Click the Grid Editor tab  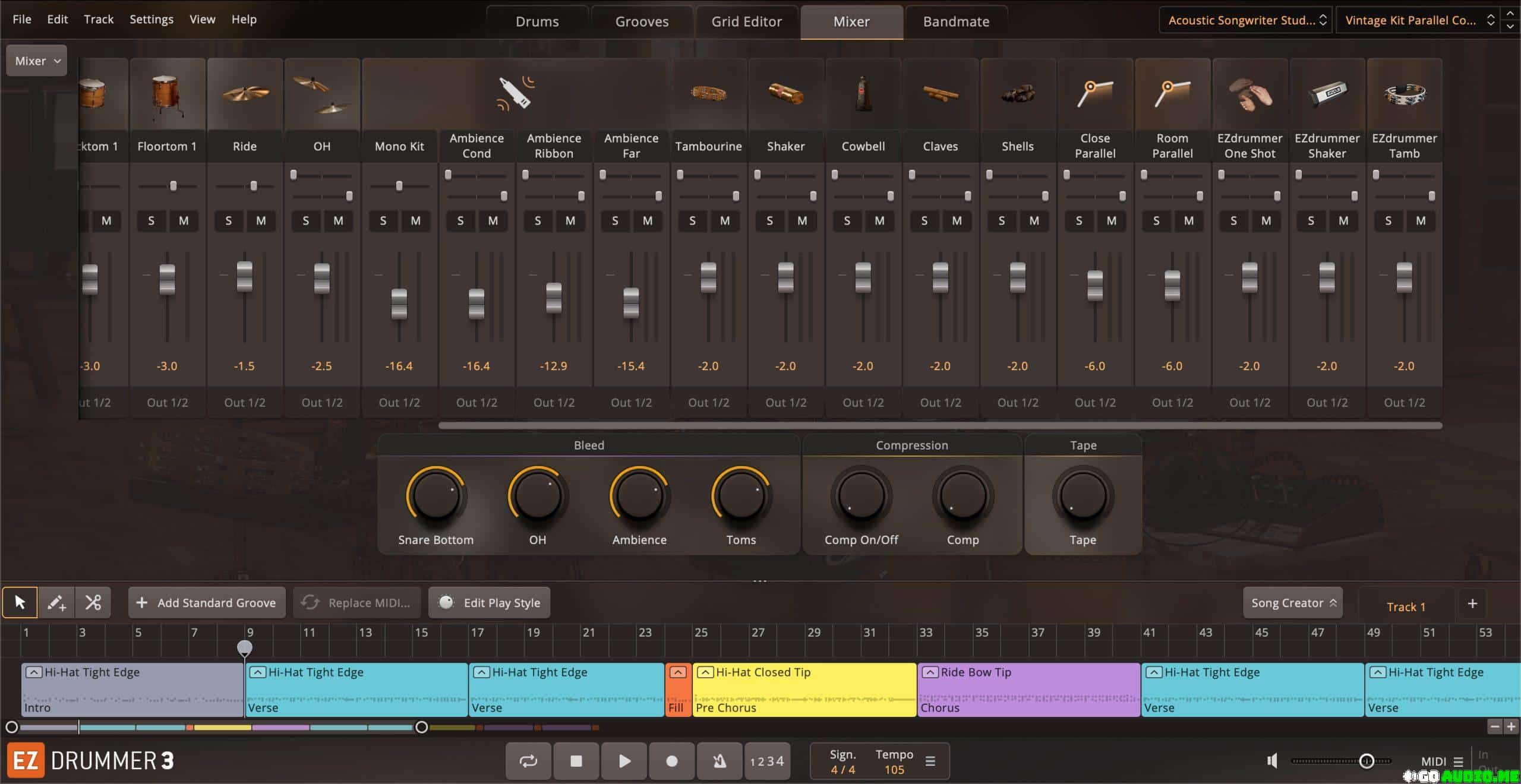tap(746, 22)
